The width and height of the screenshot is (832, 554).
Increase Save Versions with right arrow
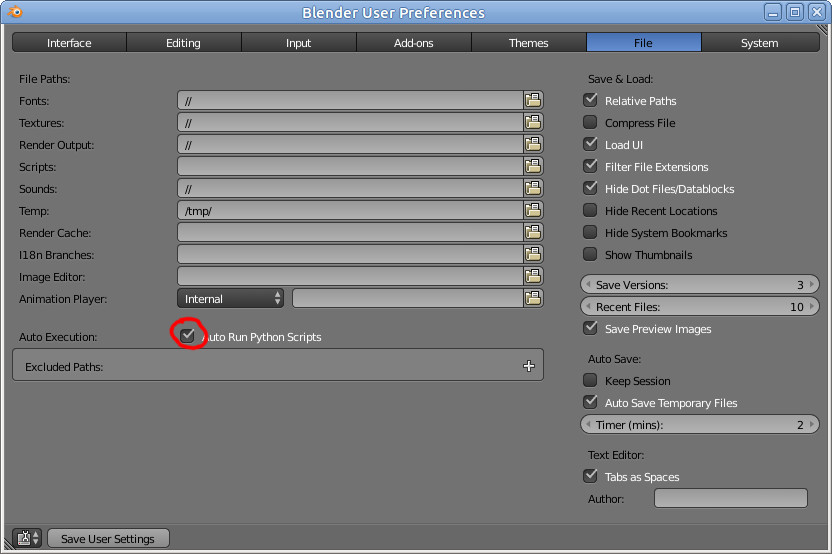[x=812, y=284]
